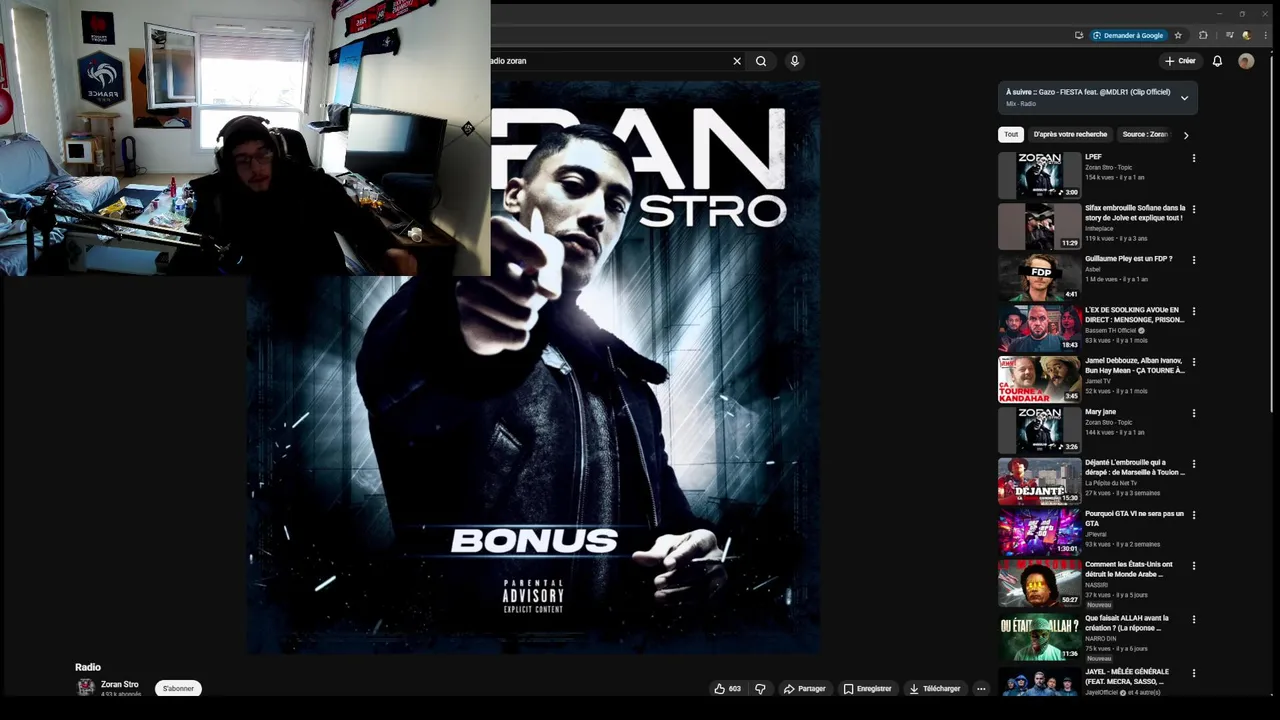Open options for JAYEL MÊLÉE GÉNÉRALE video
The height and width of the screenshot is (720, 1280).
1193,673
